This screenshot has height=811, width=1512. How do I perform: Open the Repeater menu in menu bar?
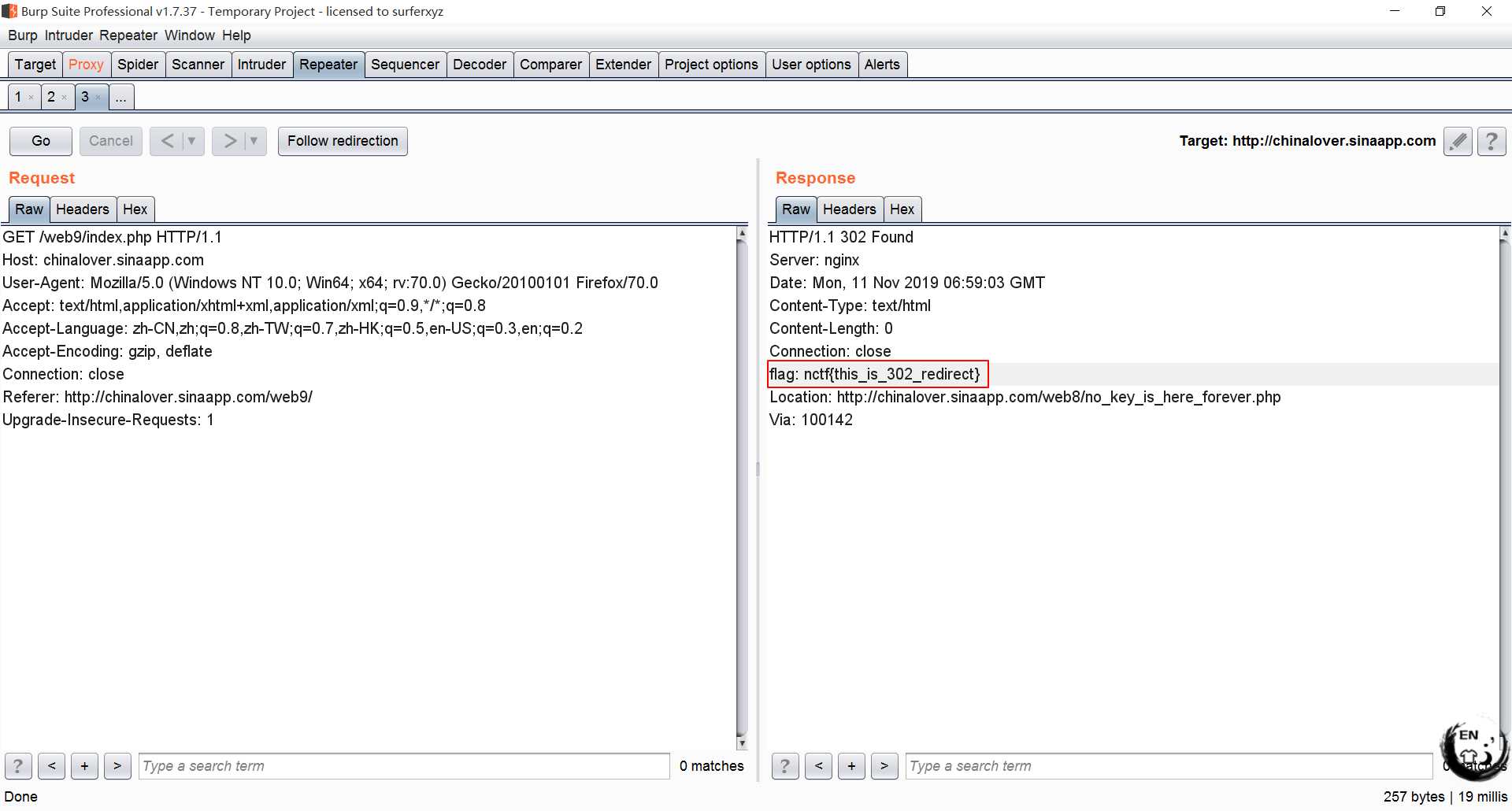(x=128, y=35)
